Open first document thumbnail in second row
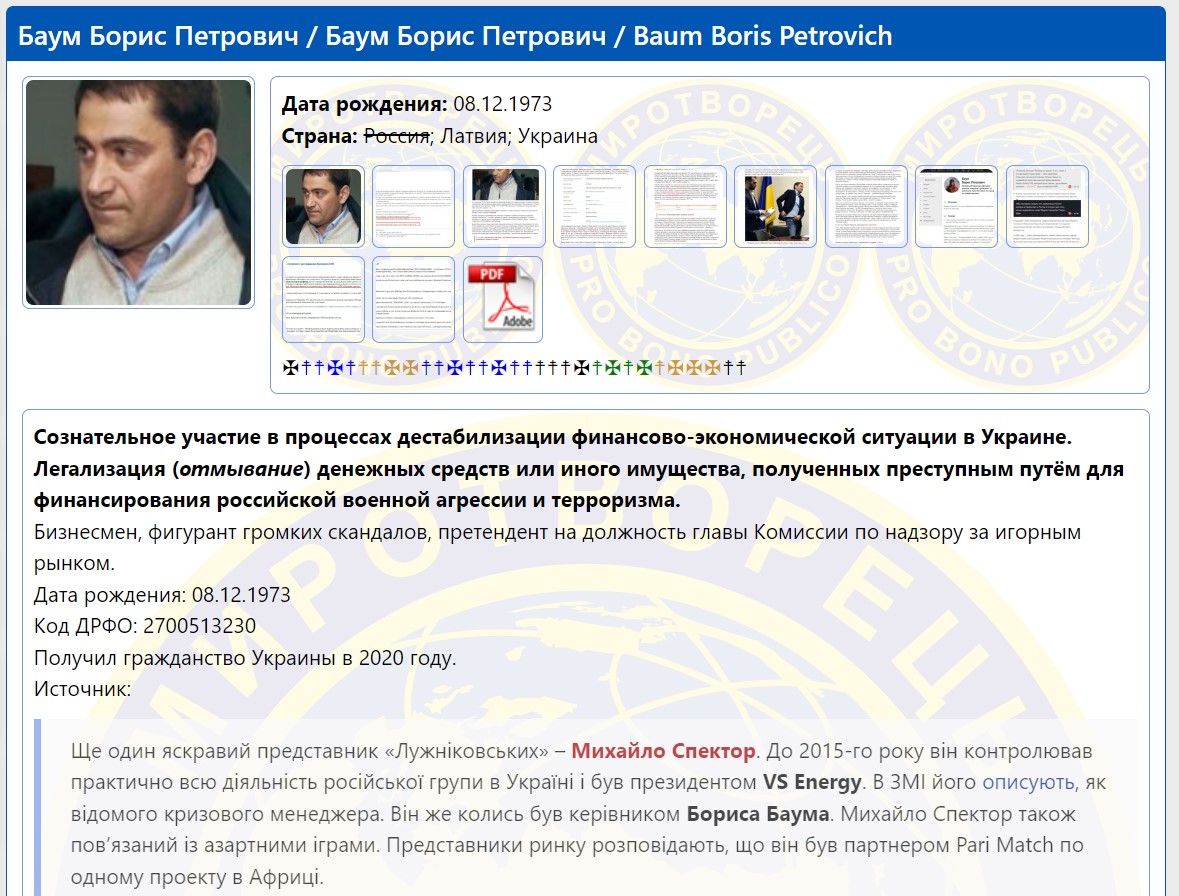Screen dimensions: 1179x896 (323, 299)
